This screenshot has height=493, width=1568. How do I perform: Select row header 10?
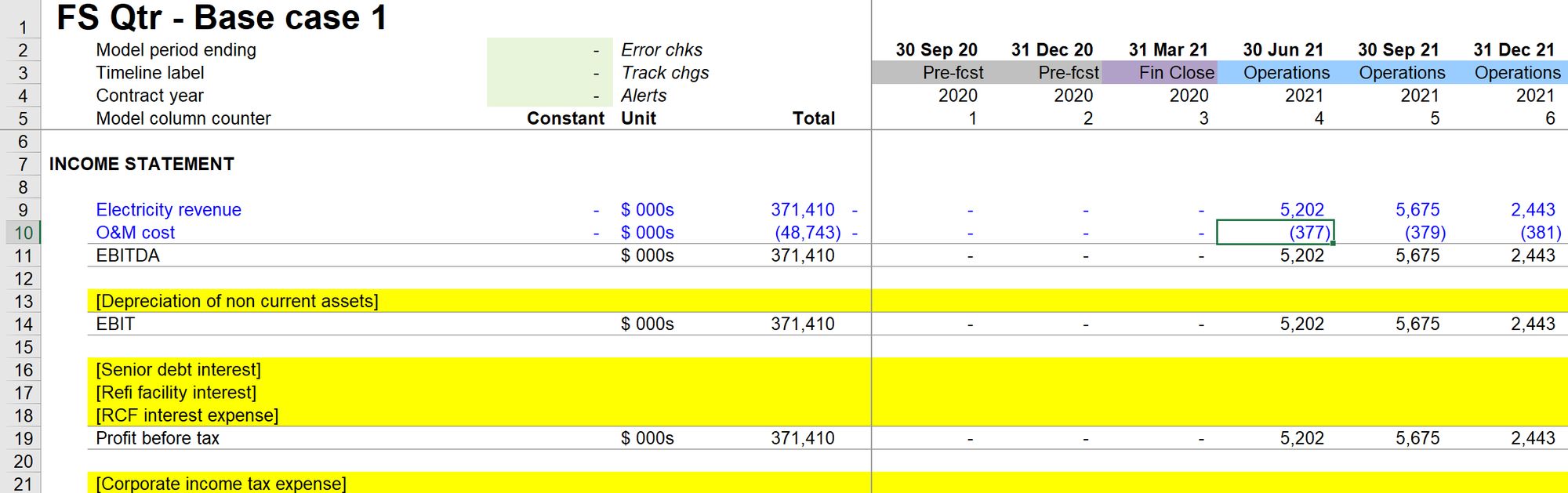22,233
